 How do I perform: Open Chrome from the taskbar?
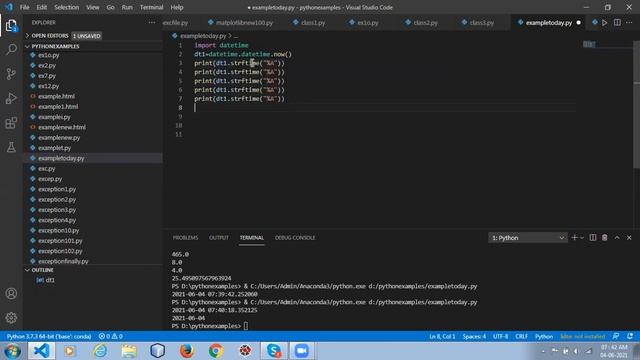(x=216, y=351)
